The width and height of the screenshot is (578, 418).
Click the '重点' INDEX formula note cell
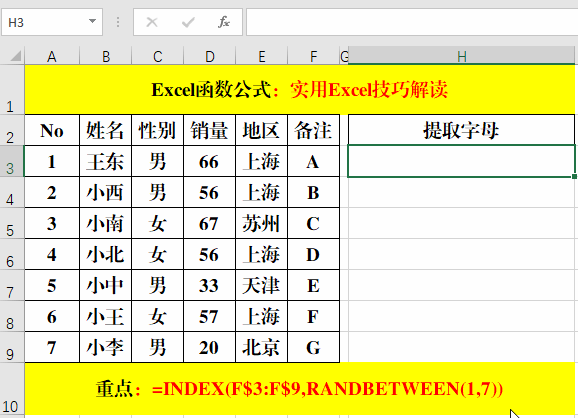coord(299,389)
